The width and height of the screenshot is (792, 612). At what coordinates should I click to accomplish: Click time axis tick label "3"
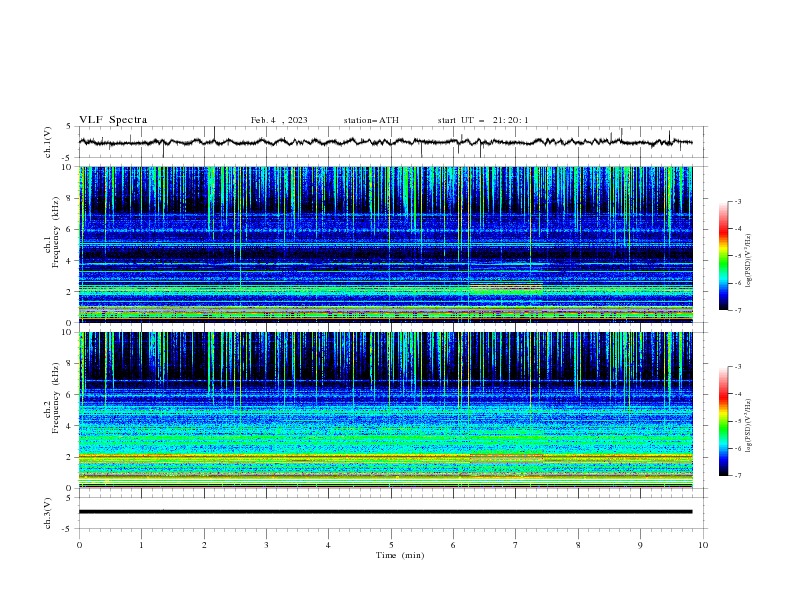(266, 545)
